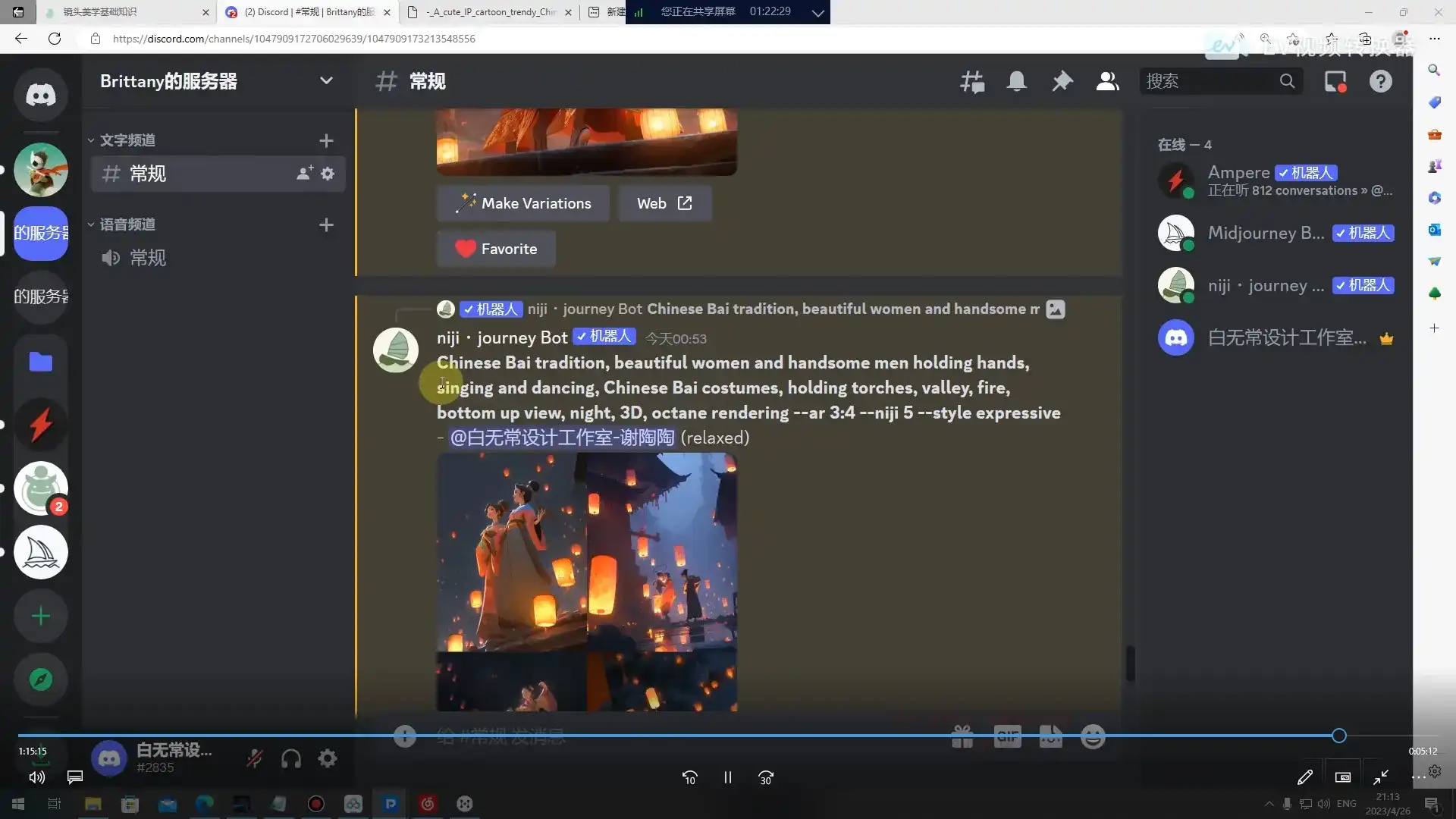The height and width of the screenshot is (819, 1456).
Task: Click the video progress bar handle
Action: point(1339,736)
